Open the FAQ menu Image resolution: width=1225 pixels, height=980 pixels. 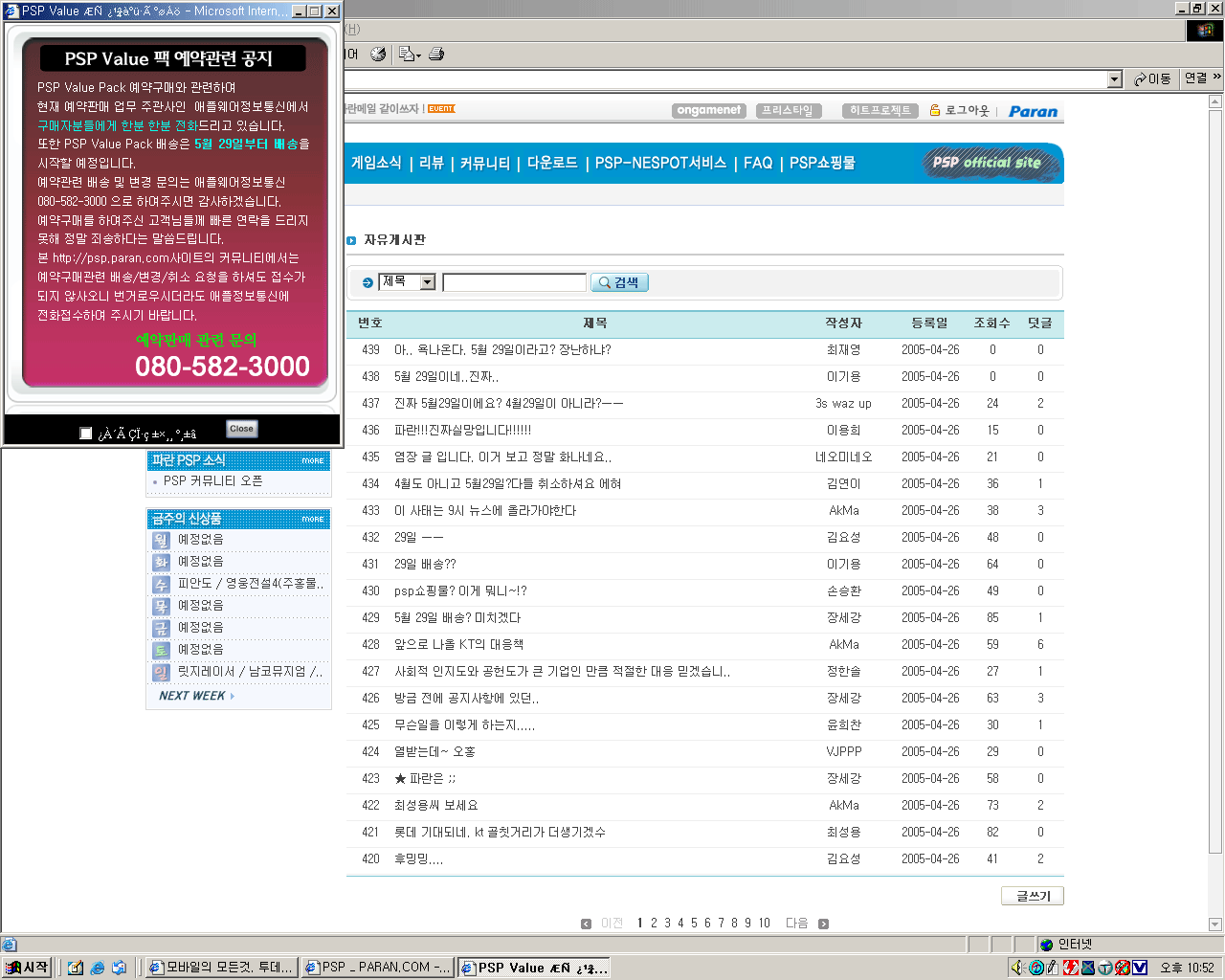click(x=758, y=163)
